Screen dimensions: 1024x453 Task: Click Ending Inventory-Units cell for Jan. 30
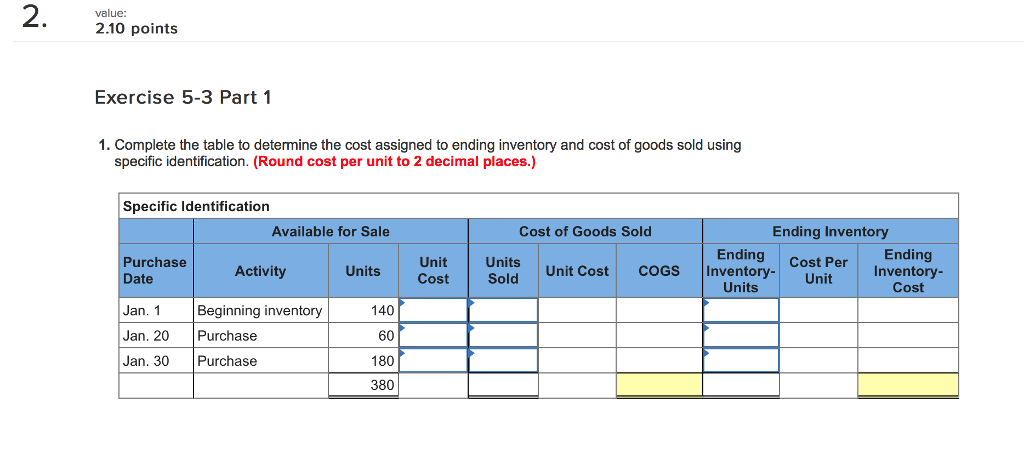[x=741, y=361]
